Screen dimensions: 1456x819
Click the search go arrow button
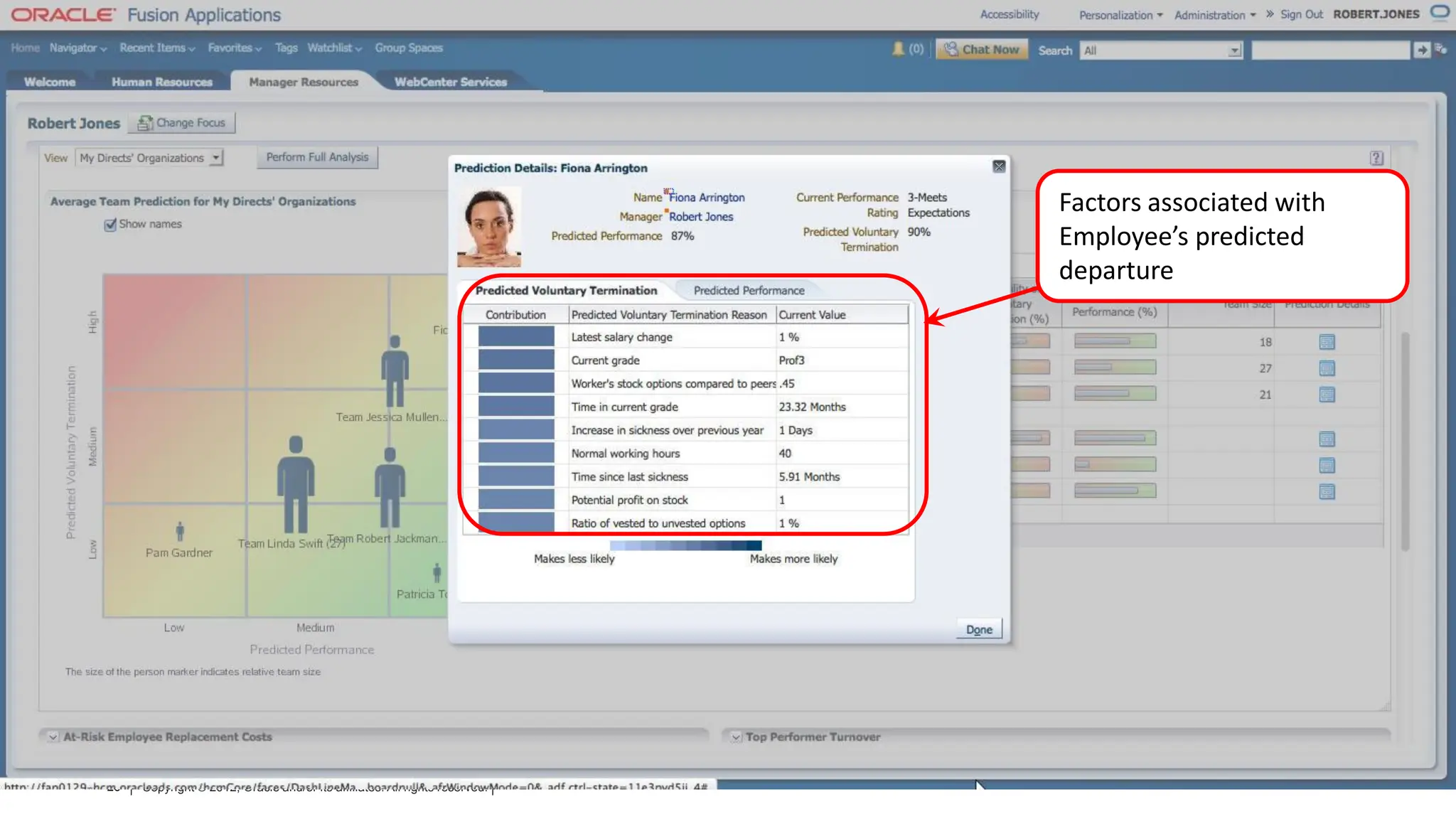(1421, 50)
